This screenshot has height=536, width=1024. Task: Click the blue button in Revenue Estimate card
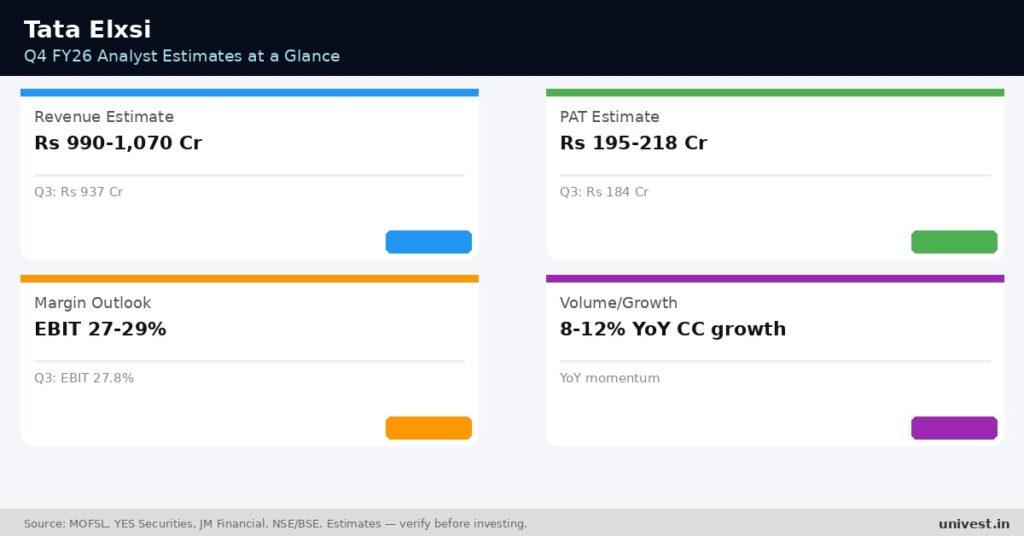(428, 242)
